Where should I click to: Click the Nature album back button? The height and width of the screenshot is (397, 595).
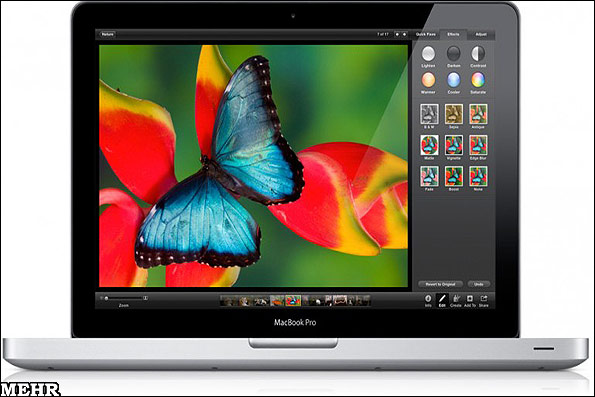coord(108,34)
